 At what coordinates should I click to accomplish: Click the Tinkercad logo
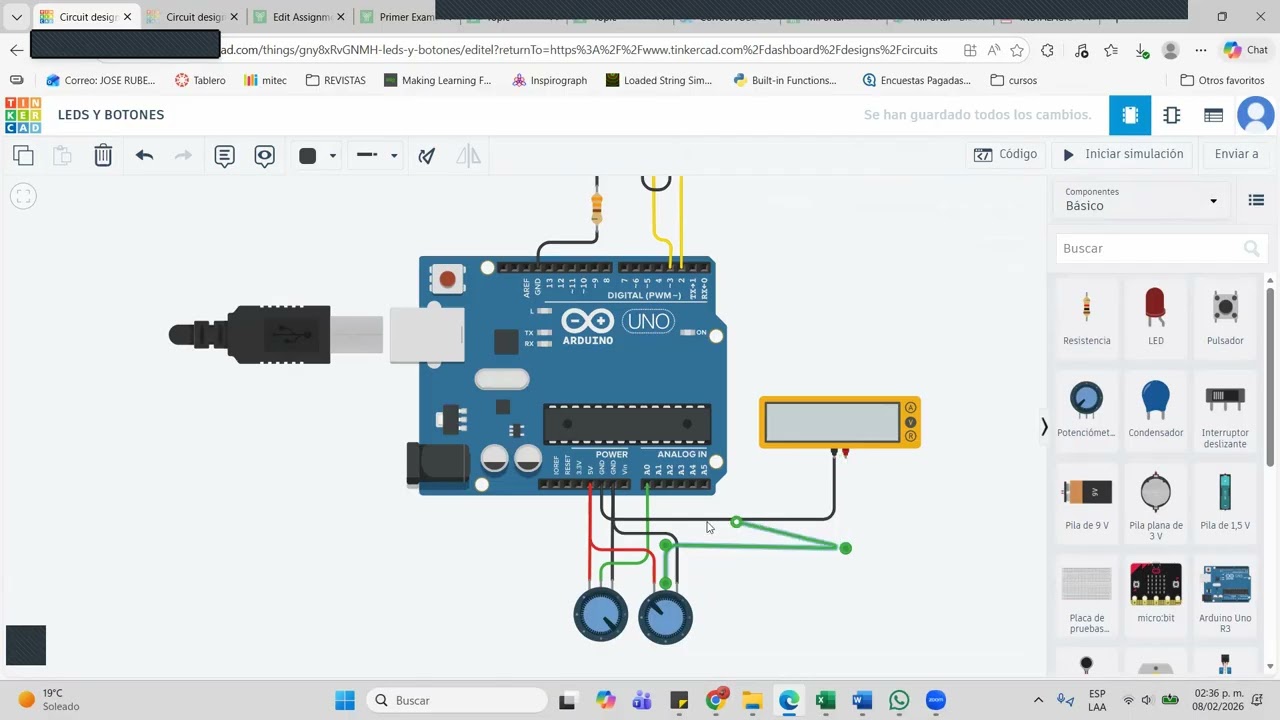23,115
